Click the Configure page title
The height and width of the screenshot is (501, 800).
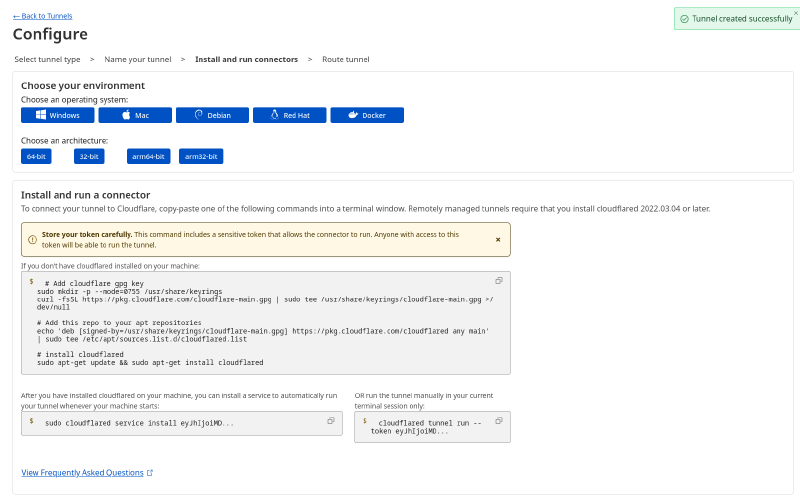tap(50, 34)
